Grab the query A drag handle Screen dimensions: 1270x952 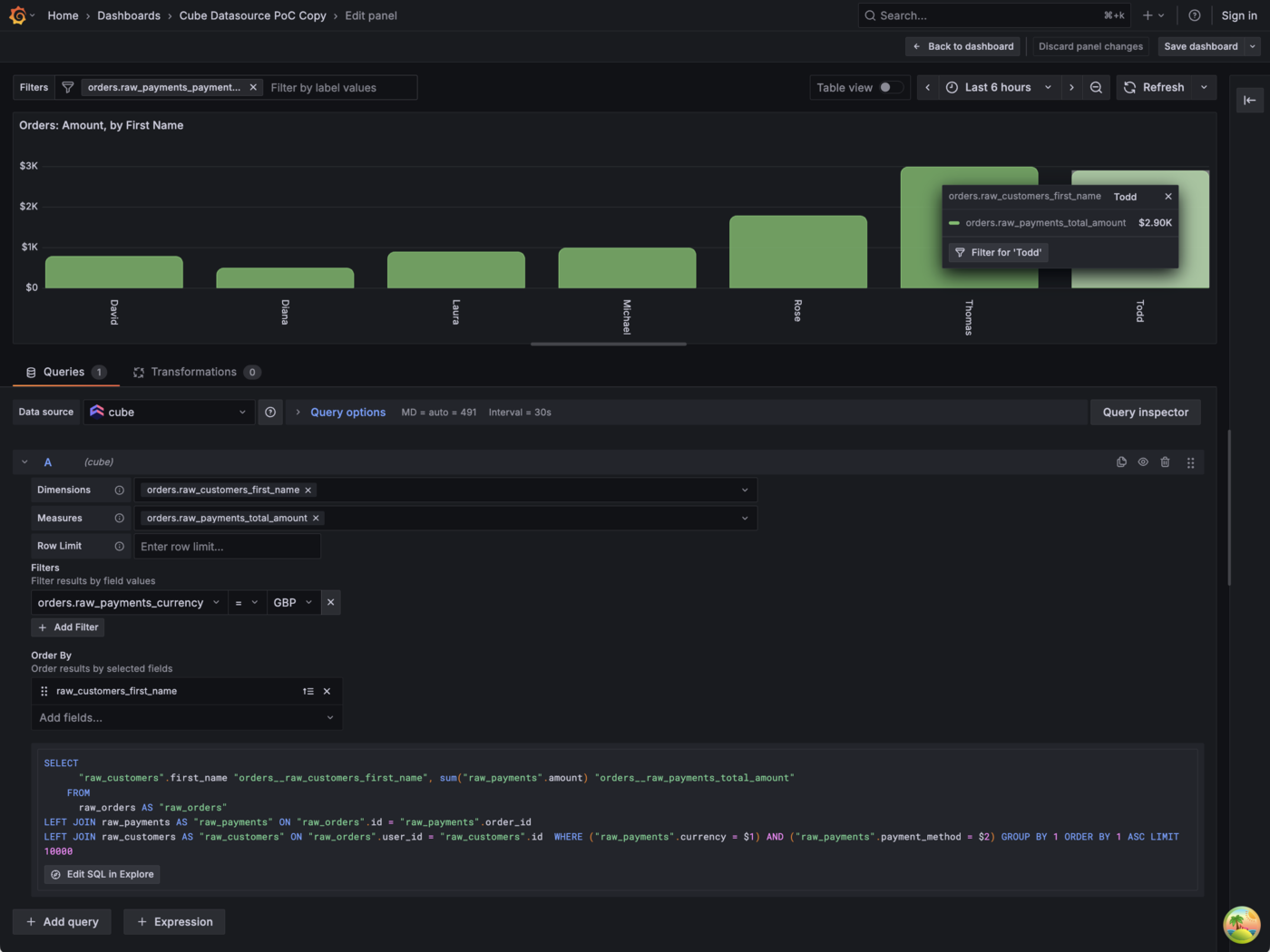click(1191, 462)
